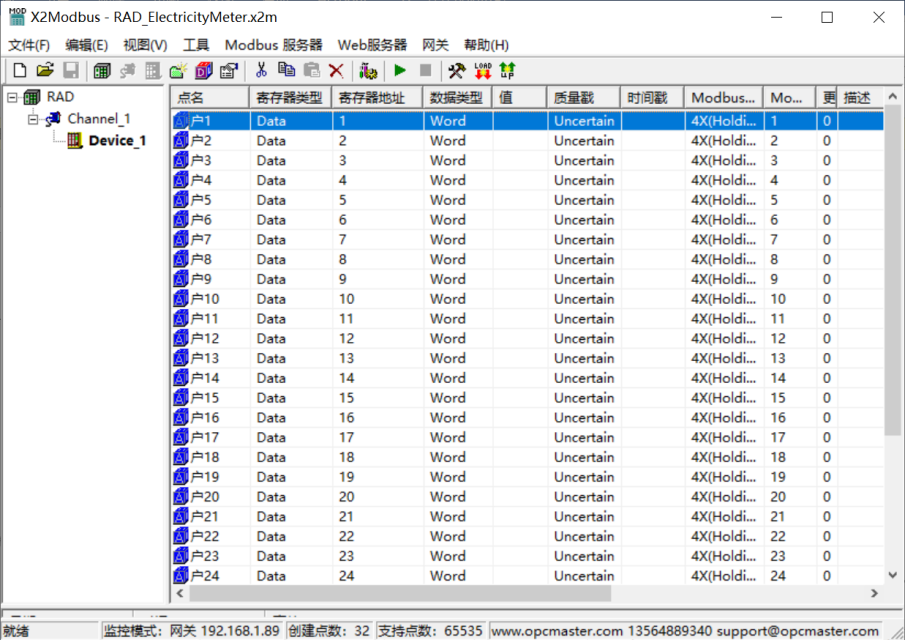905x641 pixels.
Task: Click Data in the 户22 row
Action: 271,537
